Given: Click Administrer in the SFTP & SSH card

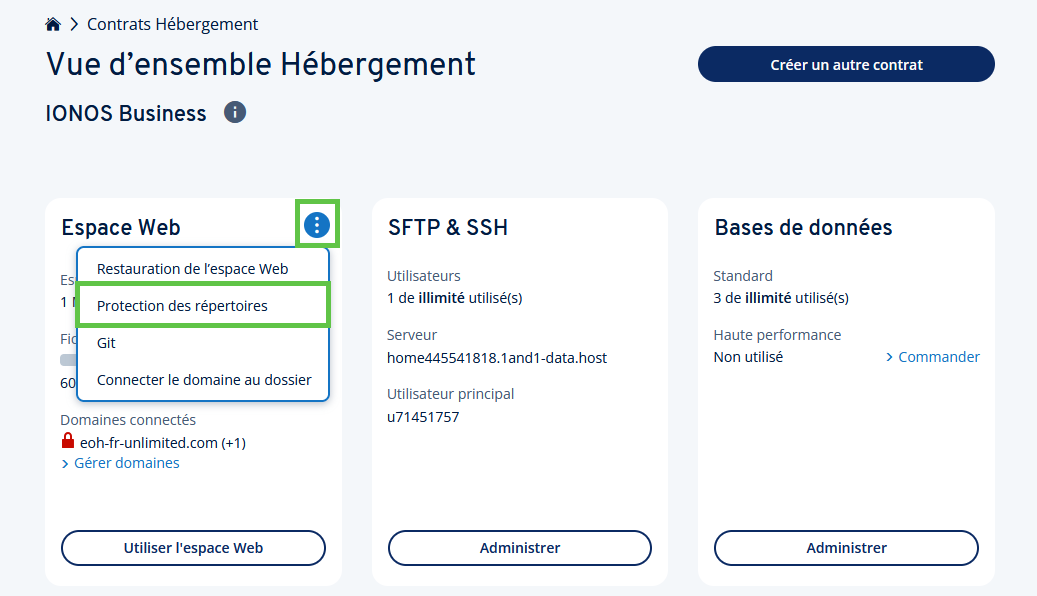Looking at the screenshot, I should tap(519, 548).
